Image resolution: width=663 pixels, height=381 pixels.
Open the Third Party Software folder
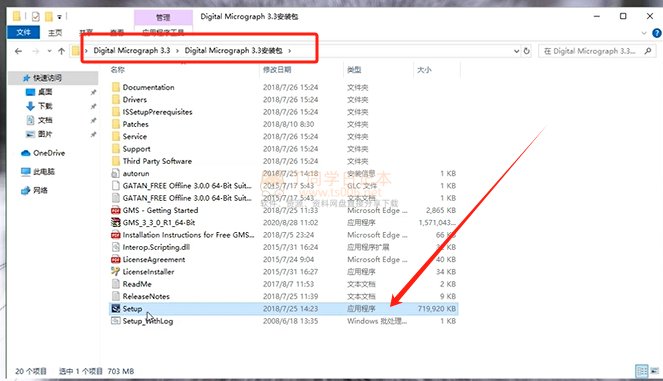pyautogui.click(x=157, y=161)
